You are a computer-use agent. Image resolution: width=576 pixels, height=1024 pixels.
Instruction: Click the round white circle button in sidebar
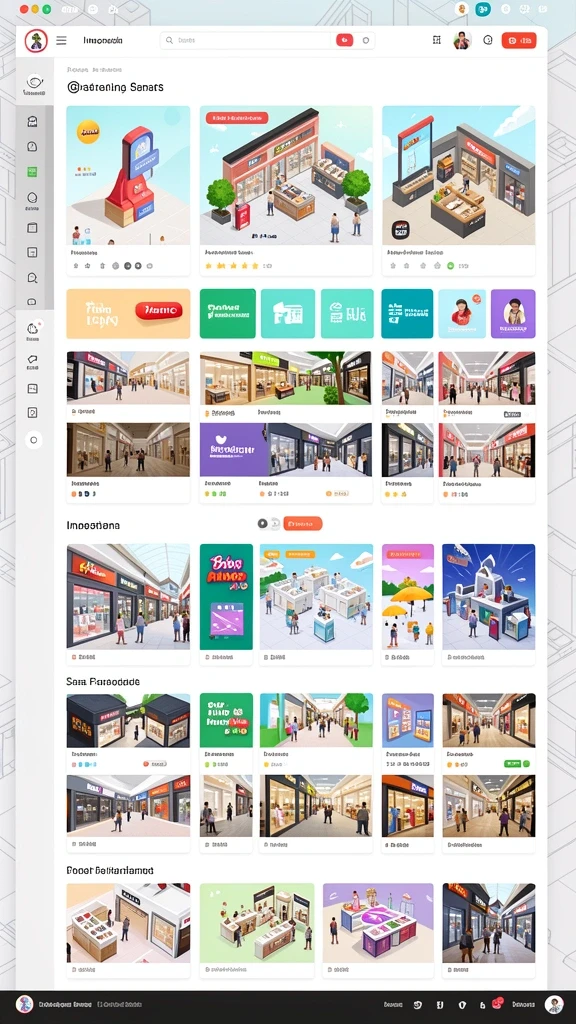[34, 440]
